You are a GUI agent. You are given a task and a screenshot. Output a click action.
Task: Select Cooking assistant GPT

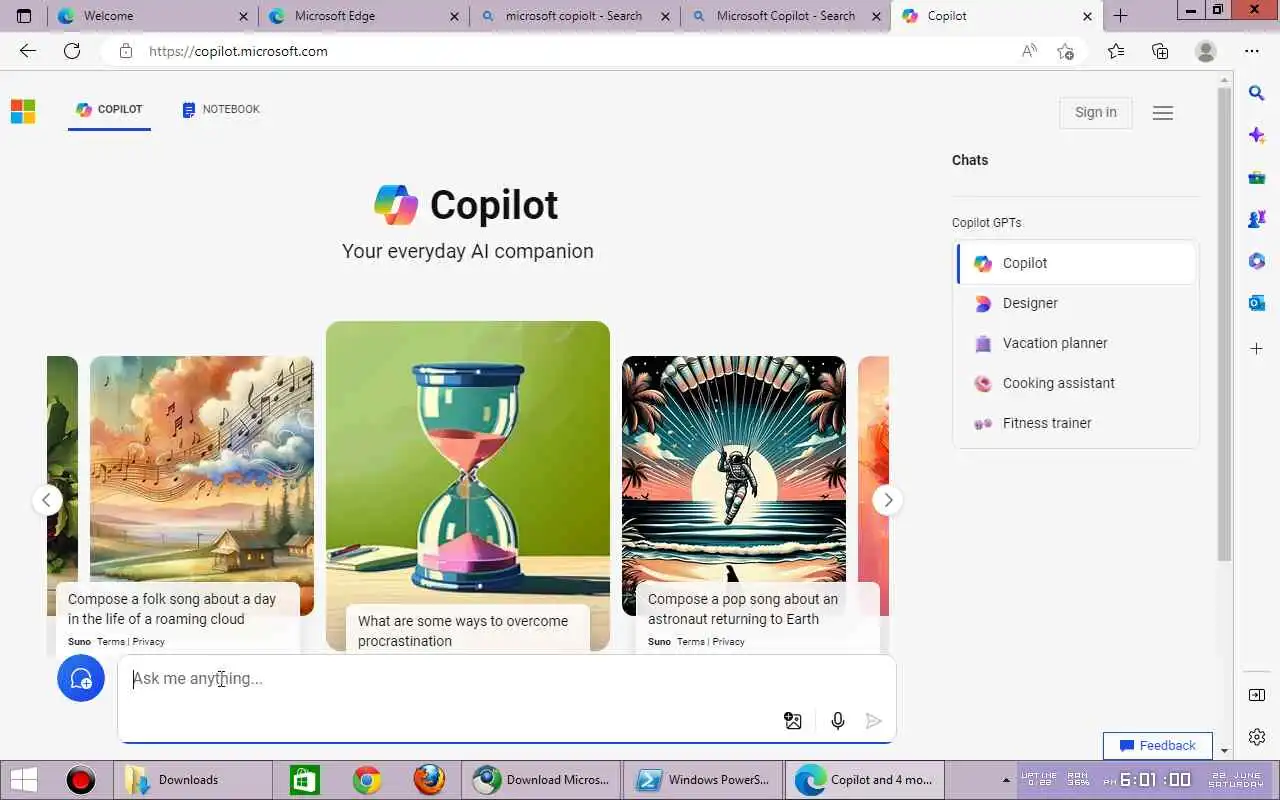(x=1076, y=383)
